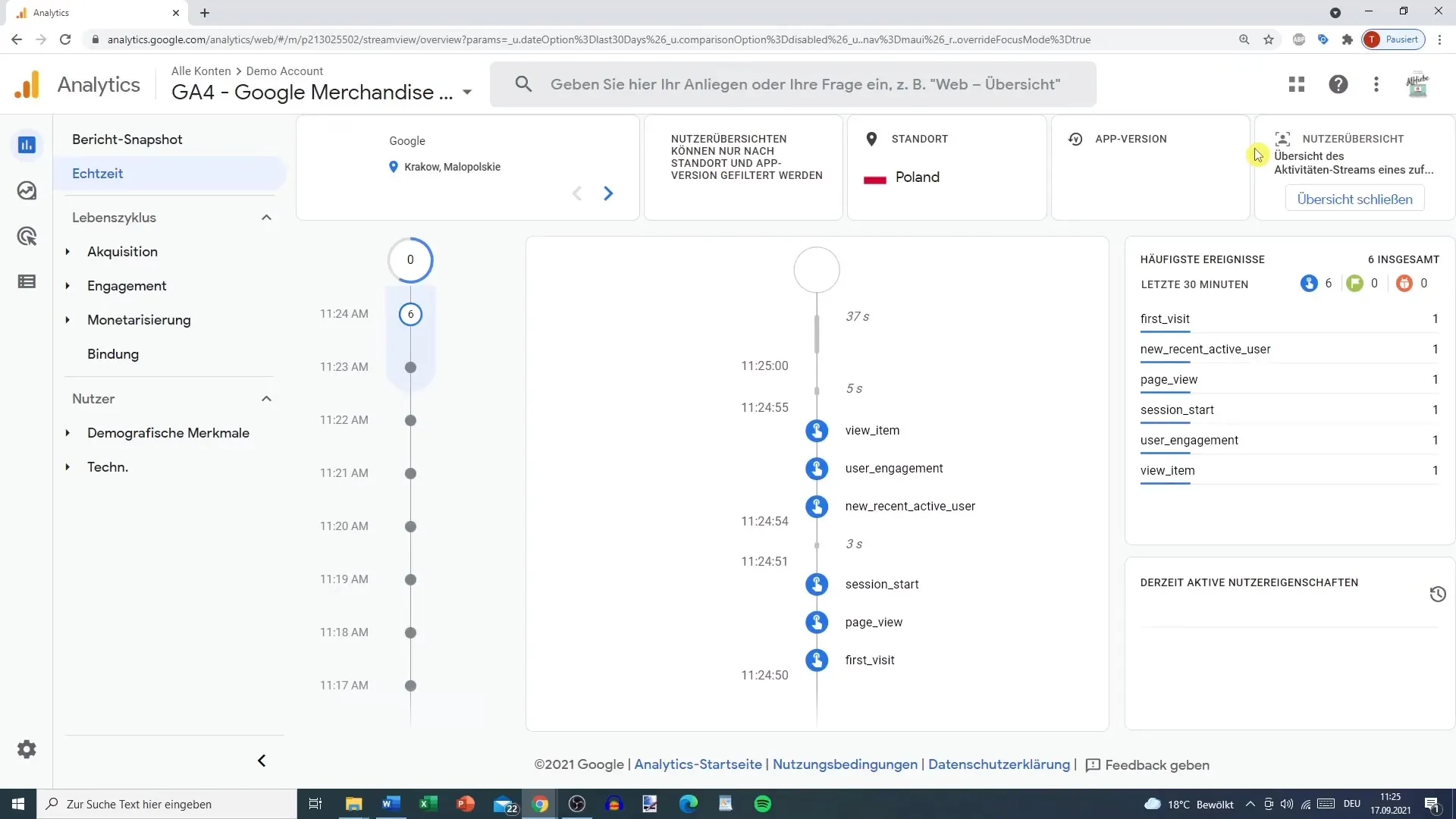Click the account avatar in Analytics header
Viewport: 1456px width, 819px height.
click(1417, 84)
